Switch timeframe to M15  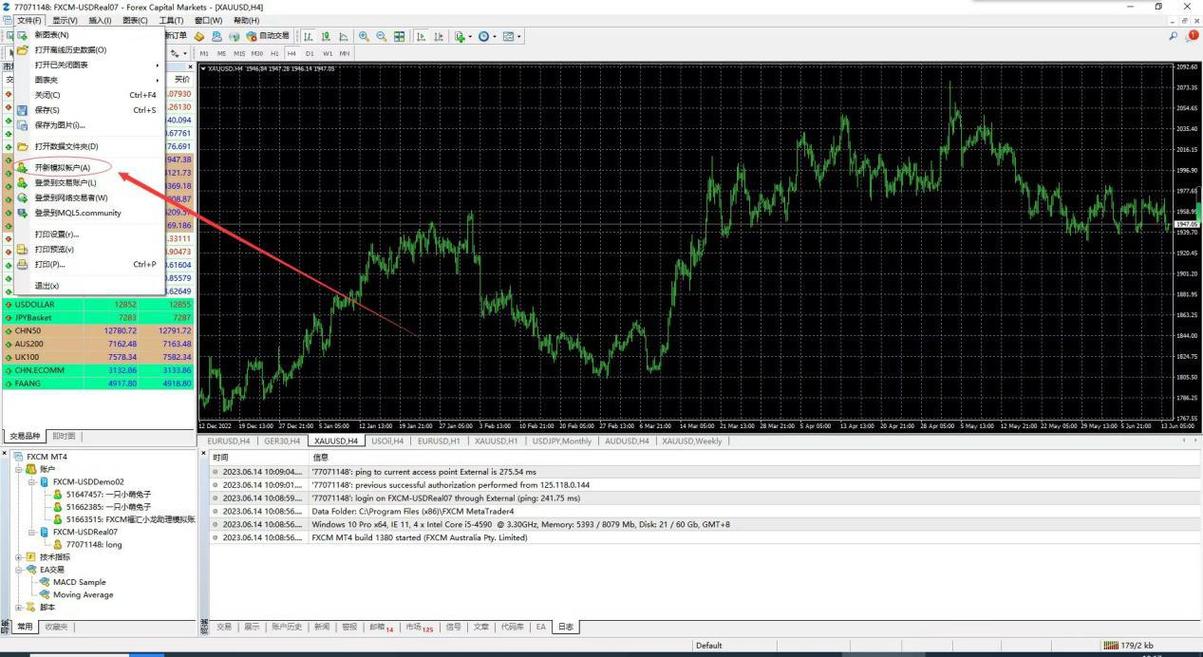[239, 54]
